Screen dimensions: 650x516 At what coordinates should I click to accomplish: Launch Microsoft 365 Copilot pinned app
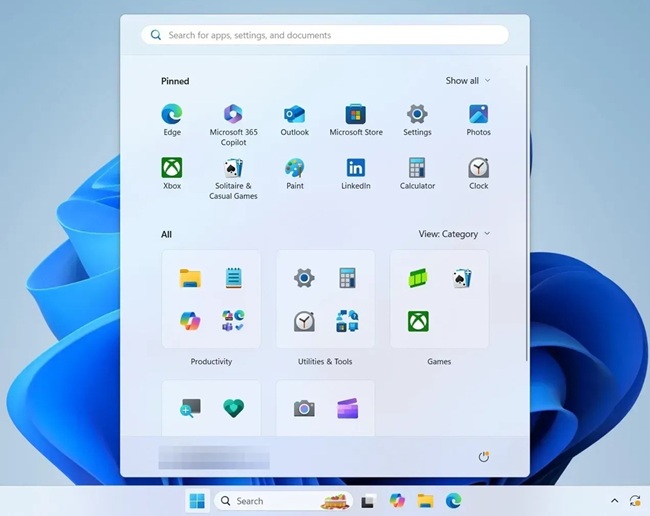point(233,125)
